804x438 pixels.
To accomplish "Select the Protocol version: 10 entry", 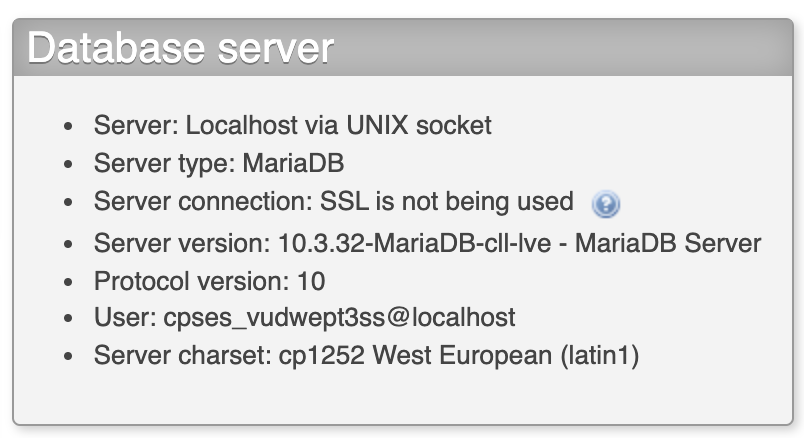I will coord(209,282).
